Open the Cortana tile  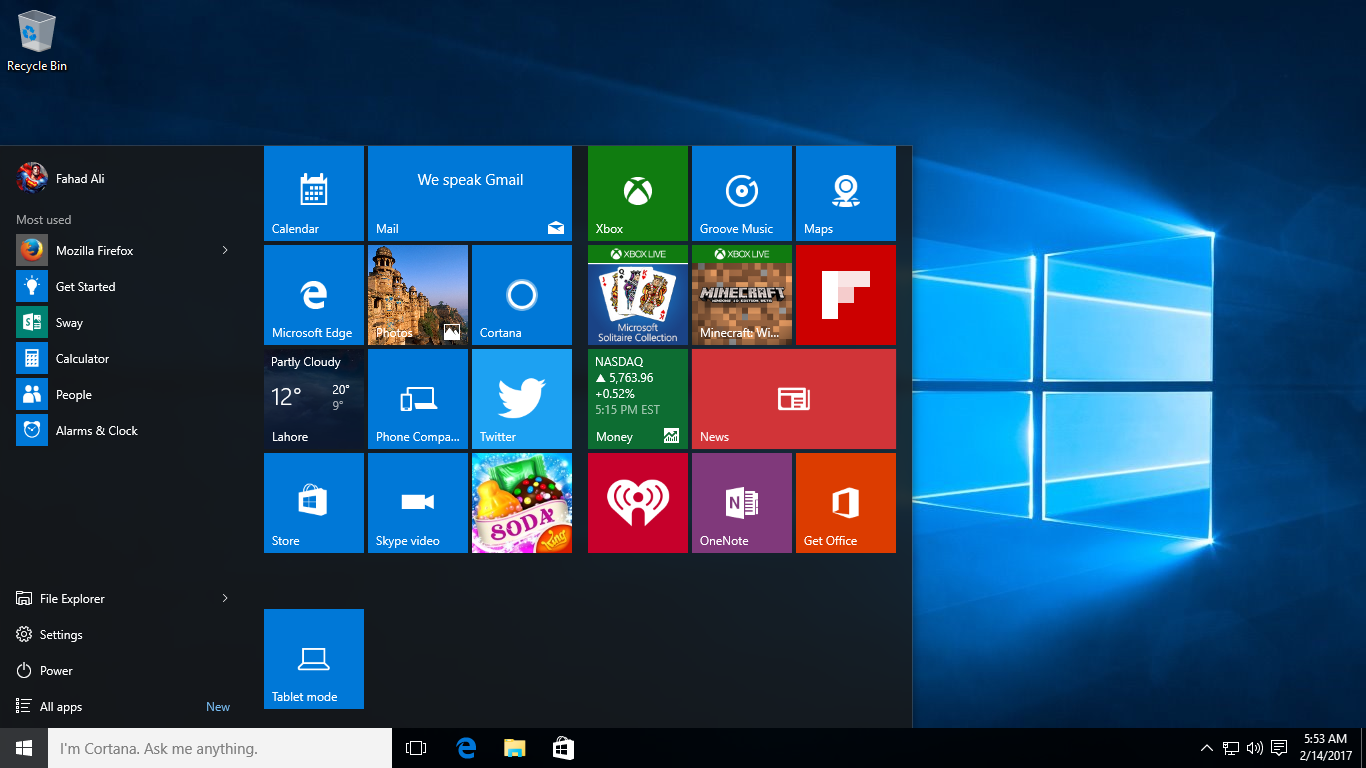(522, 295)
